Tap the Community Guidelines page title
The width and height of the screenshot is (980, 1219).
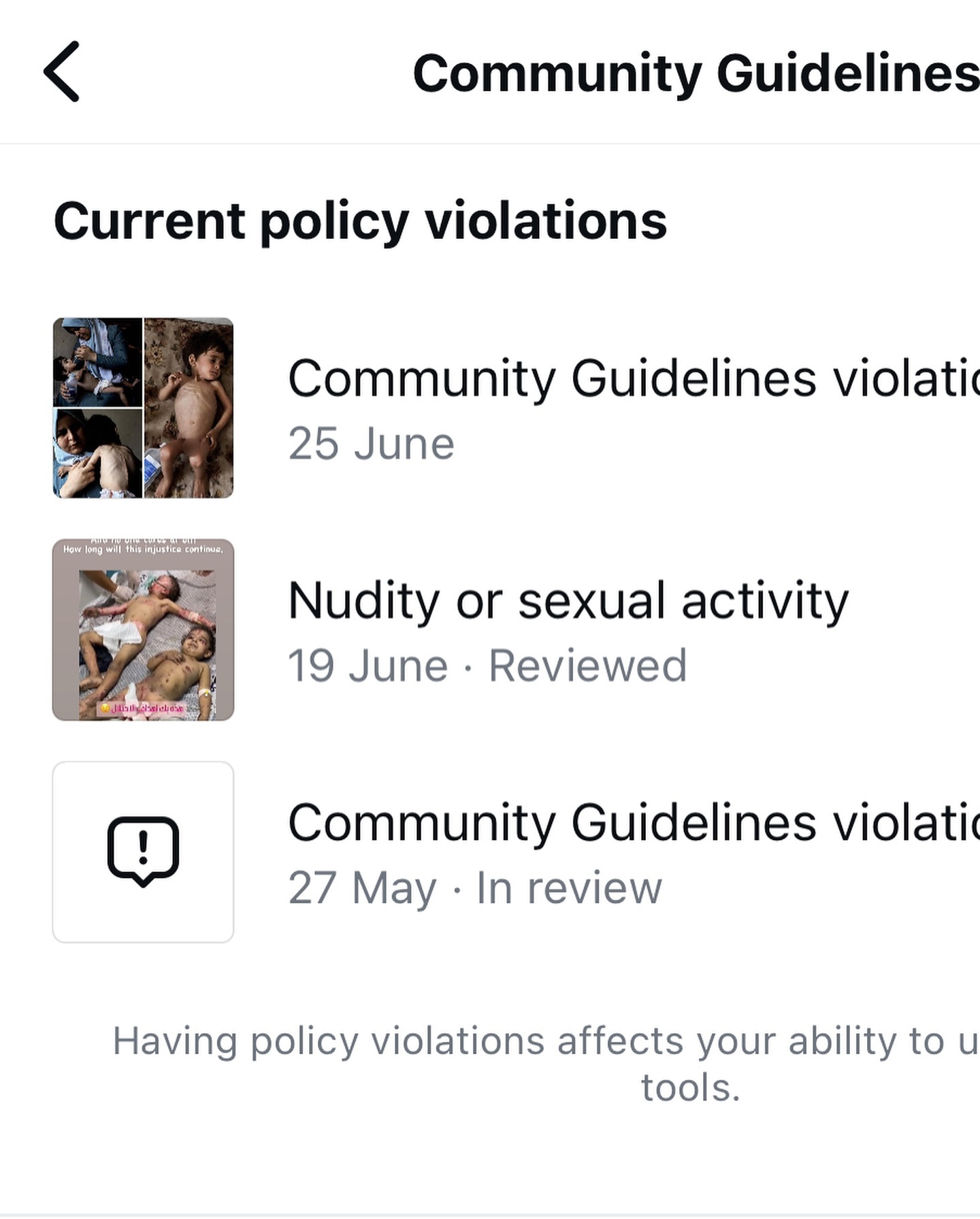696,74
